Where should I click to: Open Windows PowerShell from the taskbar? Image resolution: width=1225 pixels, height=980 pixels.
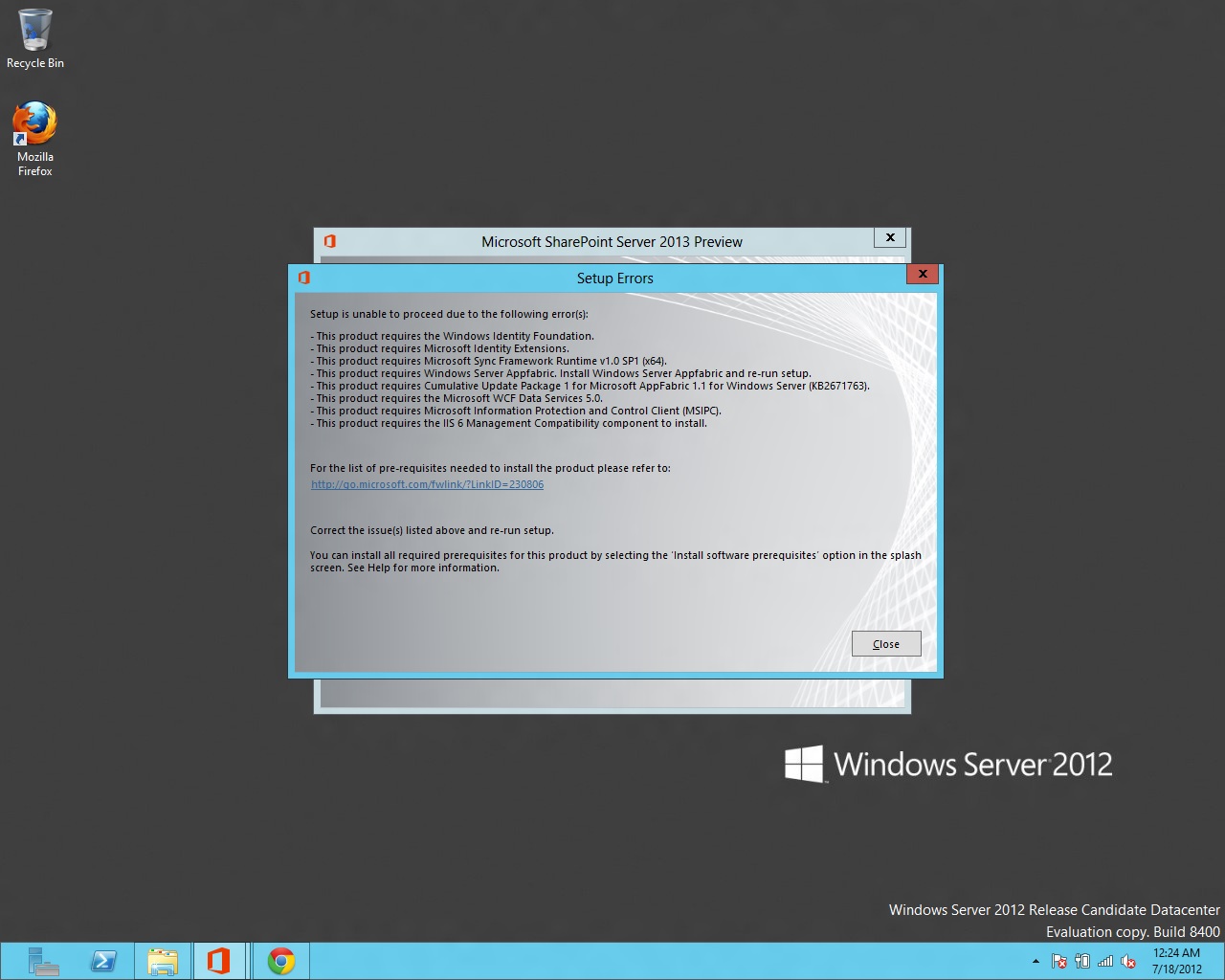coord(104,960)
